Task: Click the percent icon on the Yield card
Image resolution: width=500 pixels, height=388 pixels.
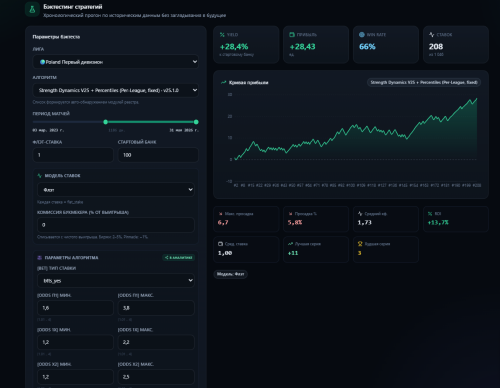Action: coord(222,35)
